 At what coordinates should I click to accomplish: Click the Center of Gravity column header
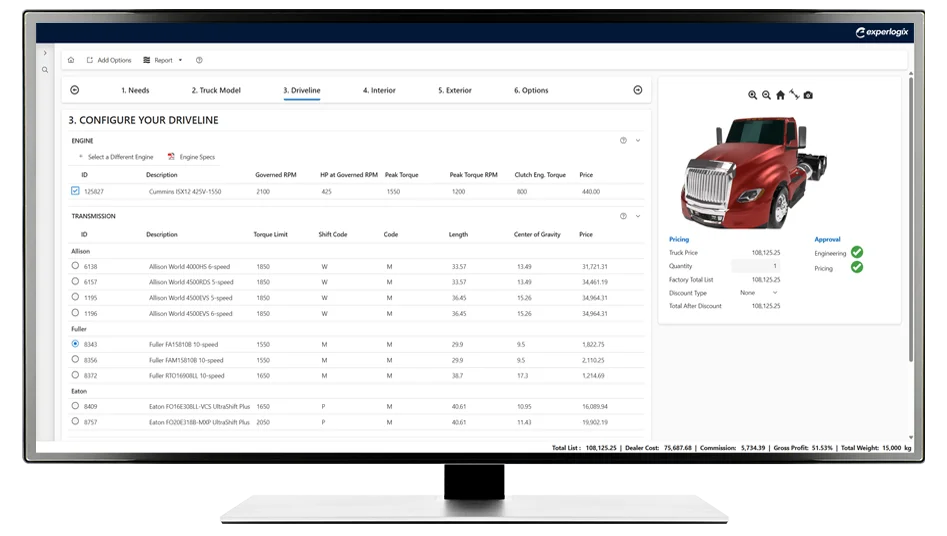coord(537,234)
